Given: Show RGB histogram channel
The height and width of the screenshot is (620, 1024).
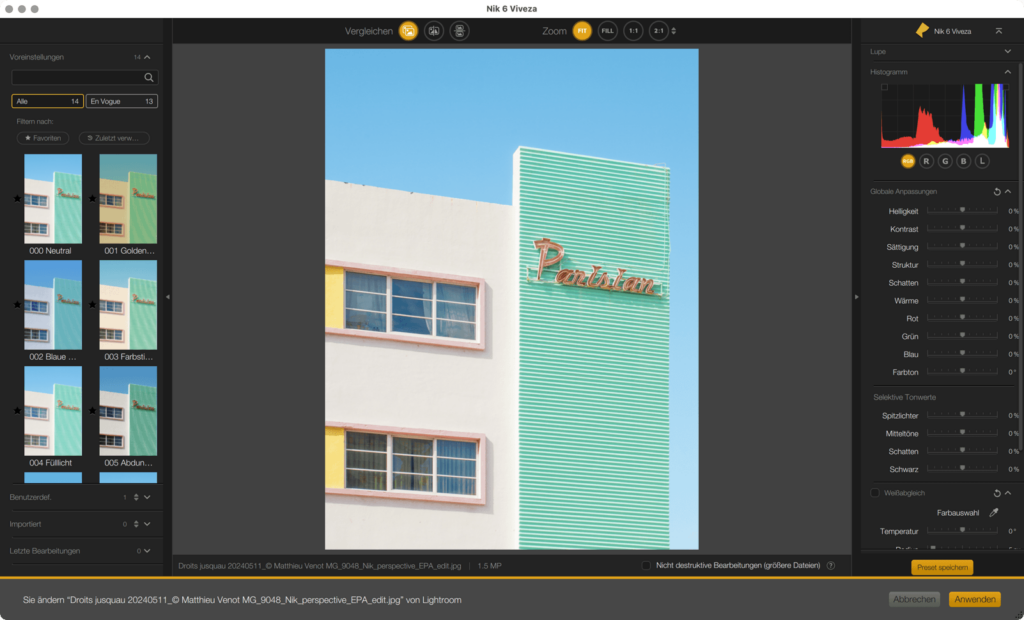Looking at the screenshot, I should pos(908,161).
